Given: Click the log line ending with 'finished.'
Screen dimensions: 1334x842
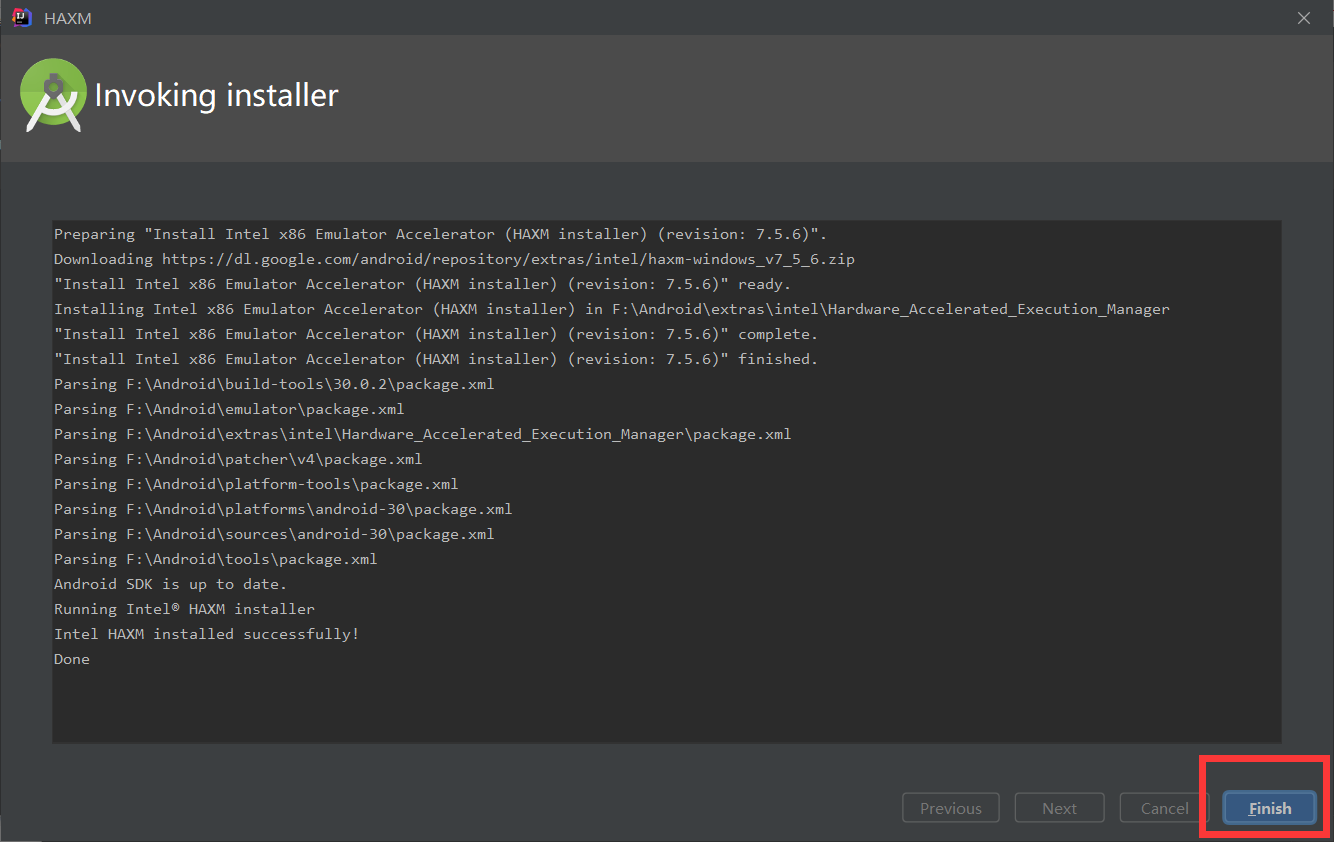Looking at the screenshot, I should tap(436, 359).
